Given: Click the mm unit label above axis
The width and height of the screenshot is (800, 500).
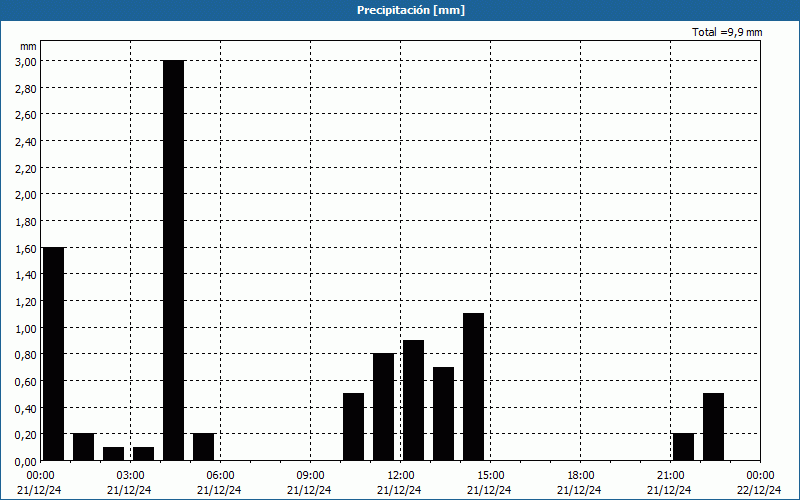Looking at the screenshot, I should pyautogui.click(x=28, y=46).
